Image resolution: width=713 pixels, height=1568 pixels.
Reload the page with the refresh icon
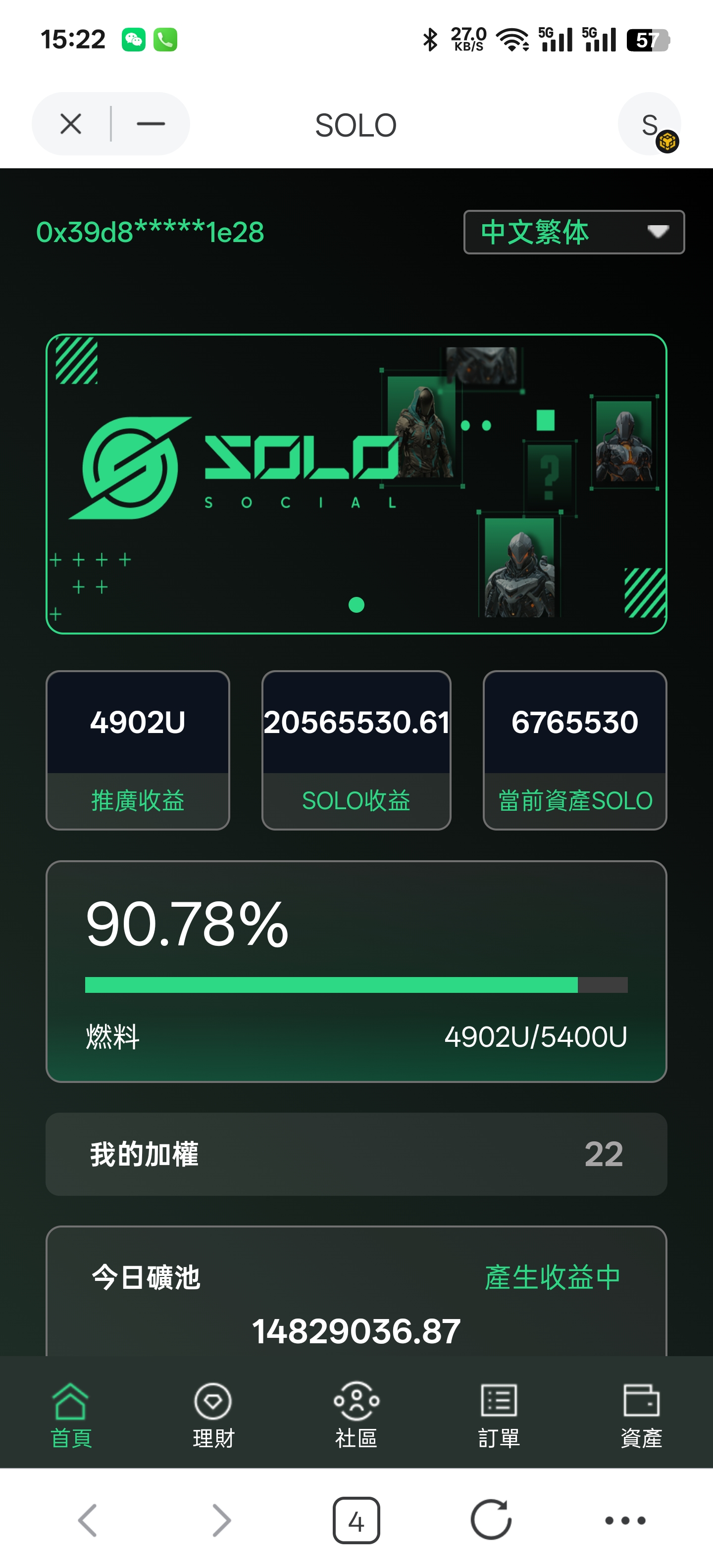click(491, 1520)
